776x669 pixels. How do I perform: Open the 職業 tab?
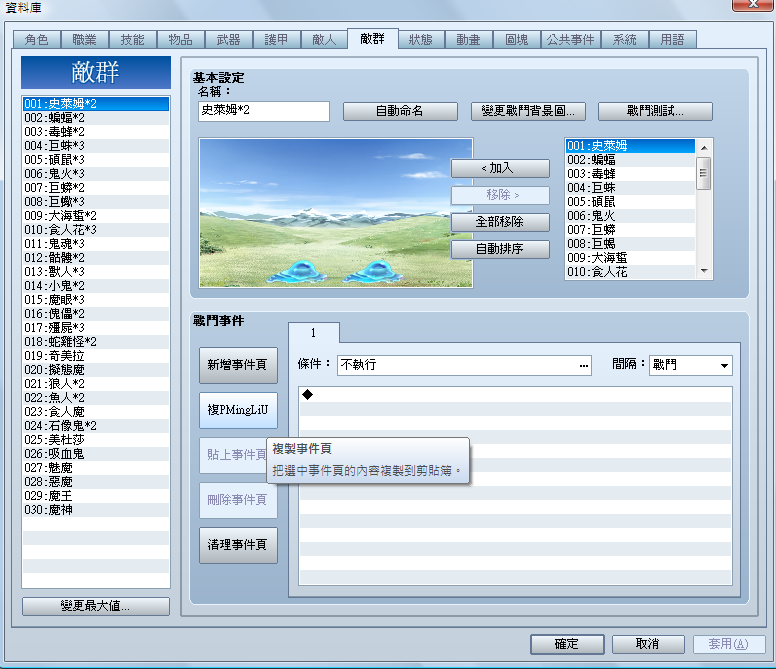[x=84, y=40]
